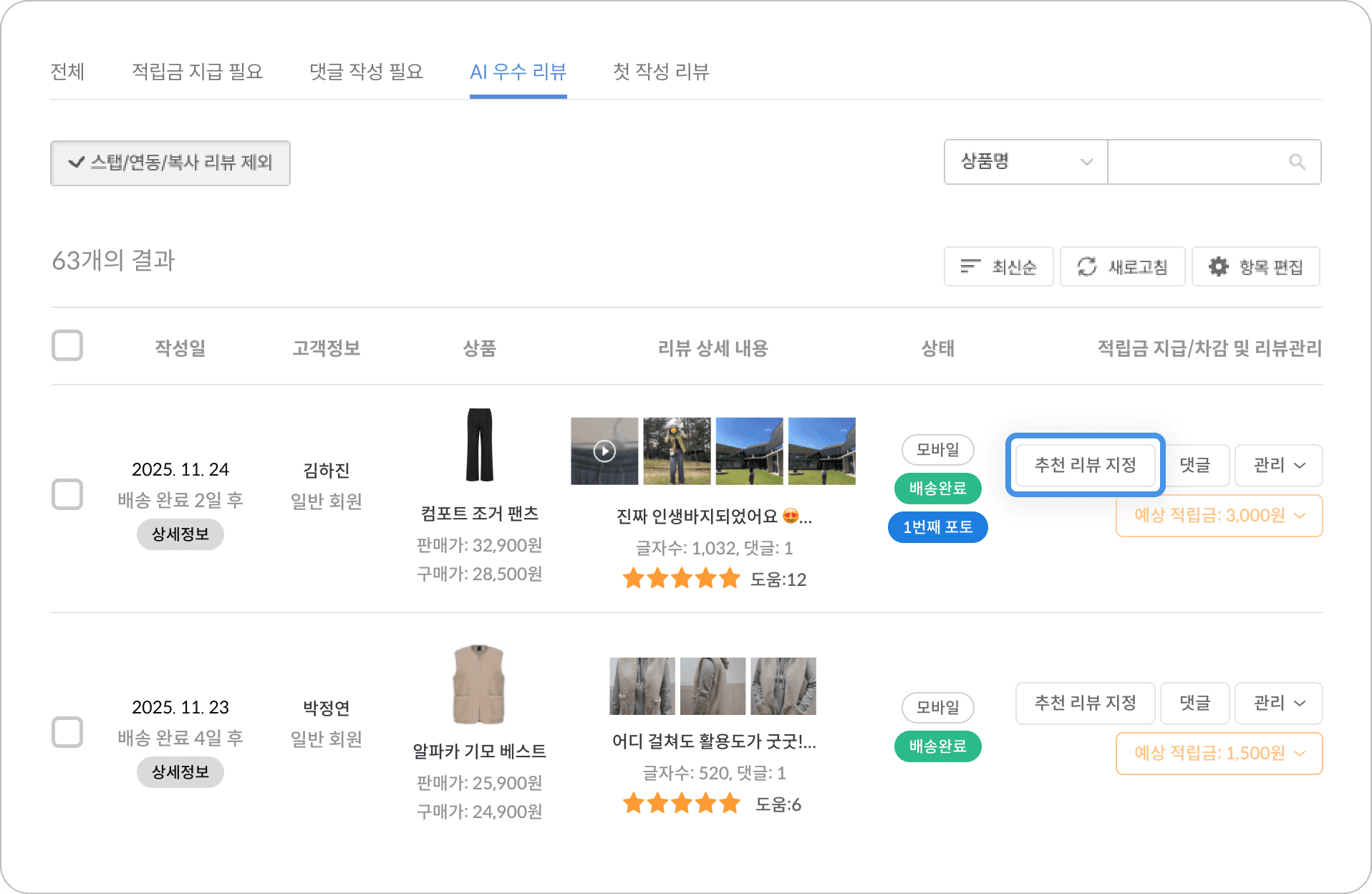Open the 상품명 search filter dropdown

[1024, 162]
